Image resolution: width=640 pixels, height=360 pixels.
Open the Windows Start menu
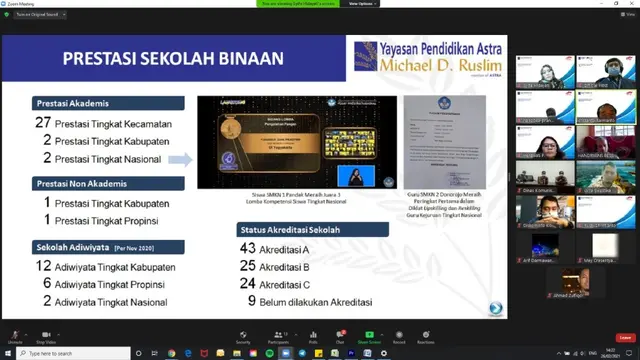8,353
